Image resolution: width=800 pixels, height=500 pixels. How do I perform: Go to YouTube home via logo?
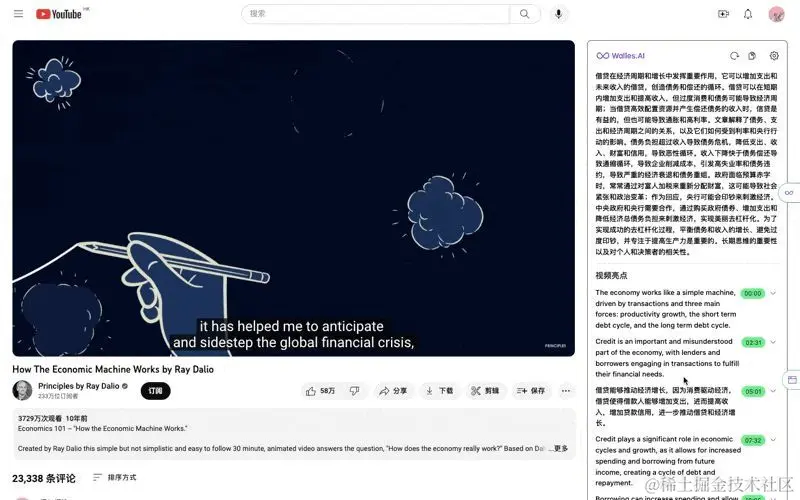59,14
